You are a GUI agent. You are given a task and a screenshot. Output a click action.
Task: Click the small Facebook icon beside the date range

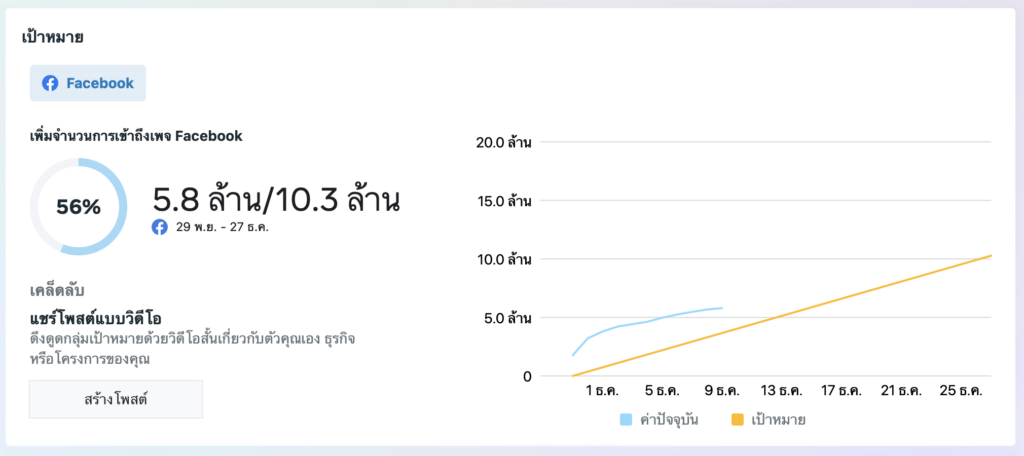[x=159, y=228]
